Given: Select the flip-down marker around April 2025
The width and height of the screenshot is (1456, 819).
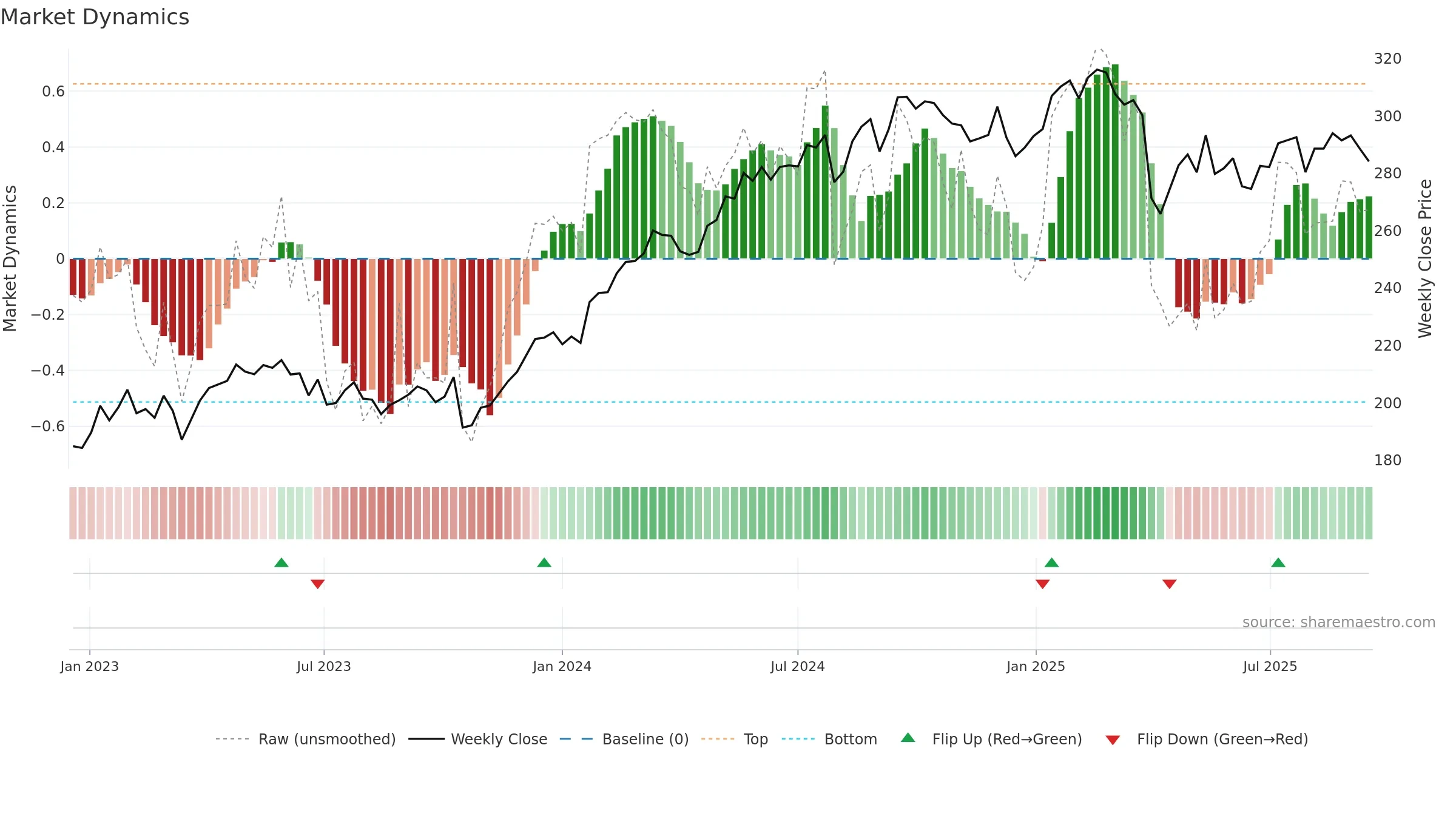Looking at the screenshot, I should [1170, 584].
